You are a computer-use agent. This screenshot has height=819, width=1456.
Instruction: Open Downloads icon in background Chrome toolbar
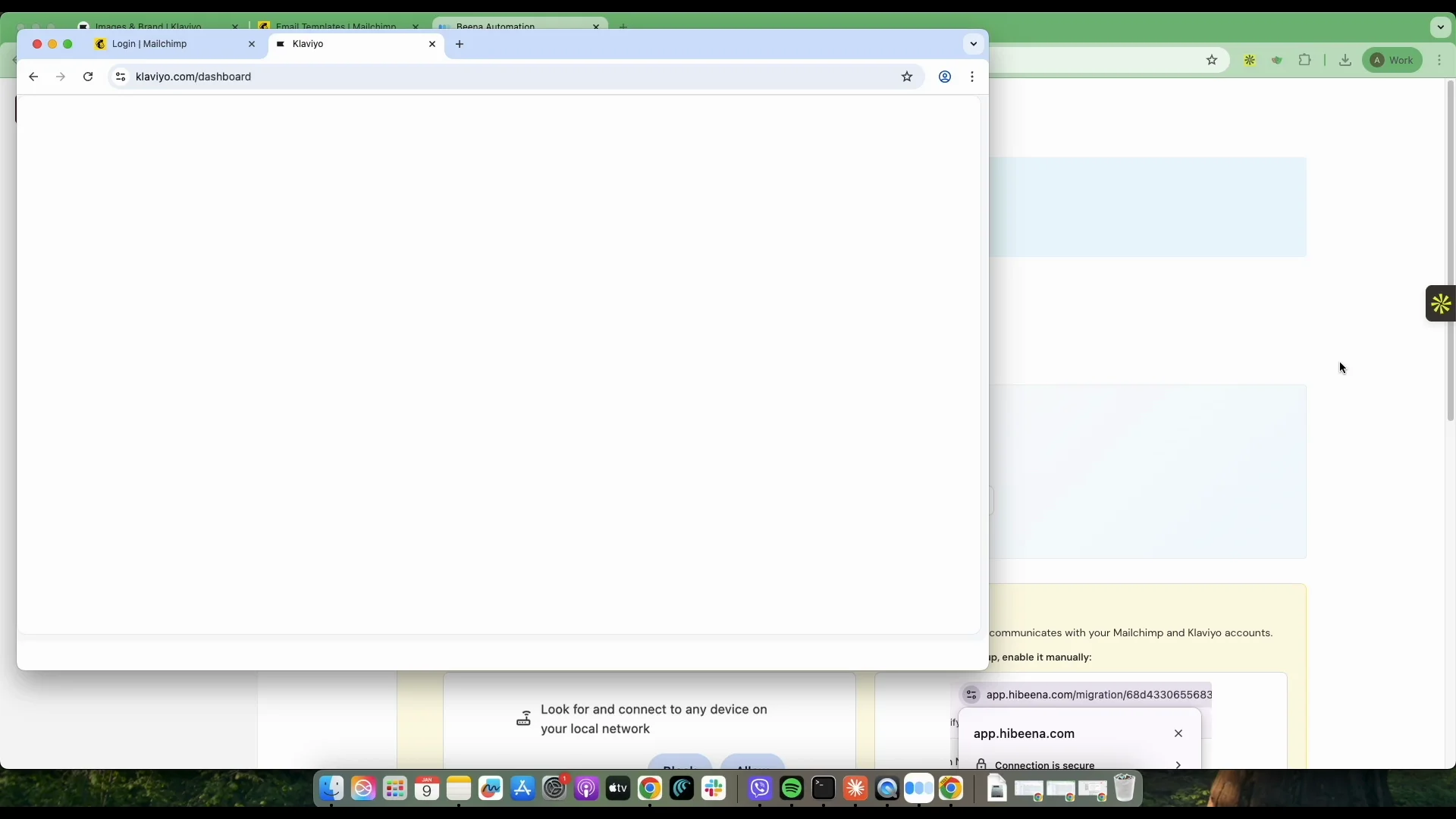1345,60
